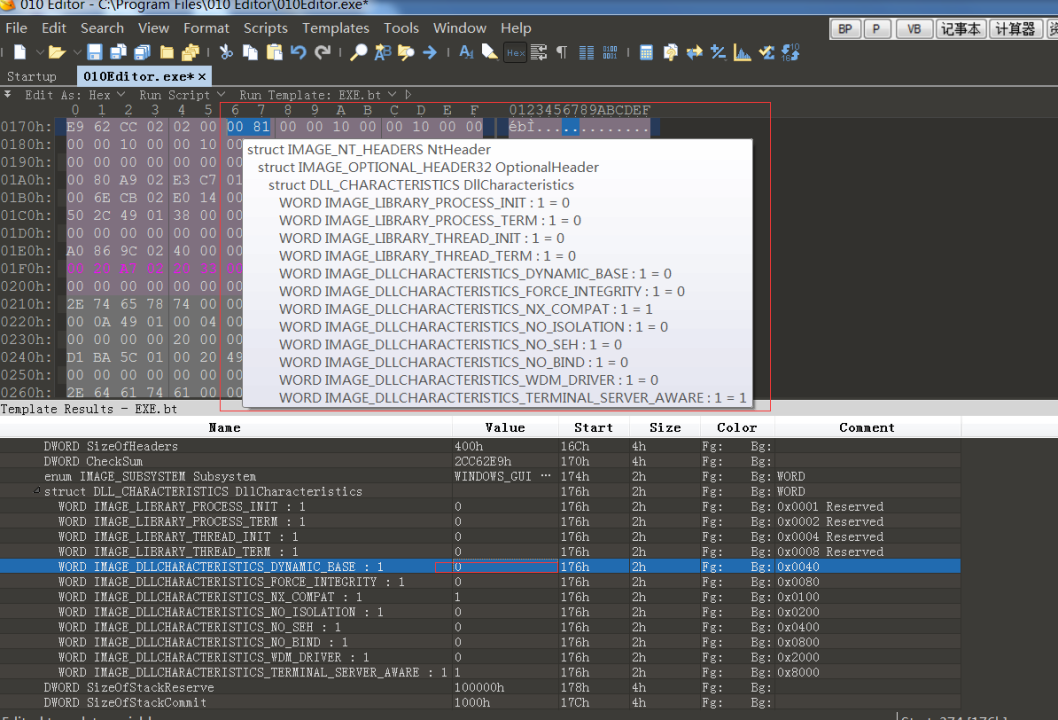Click the Goto arrow icon

pyautogui.click(x=430, y=52)
